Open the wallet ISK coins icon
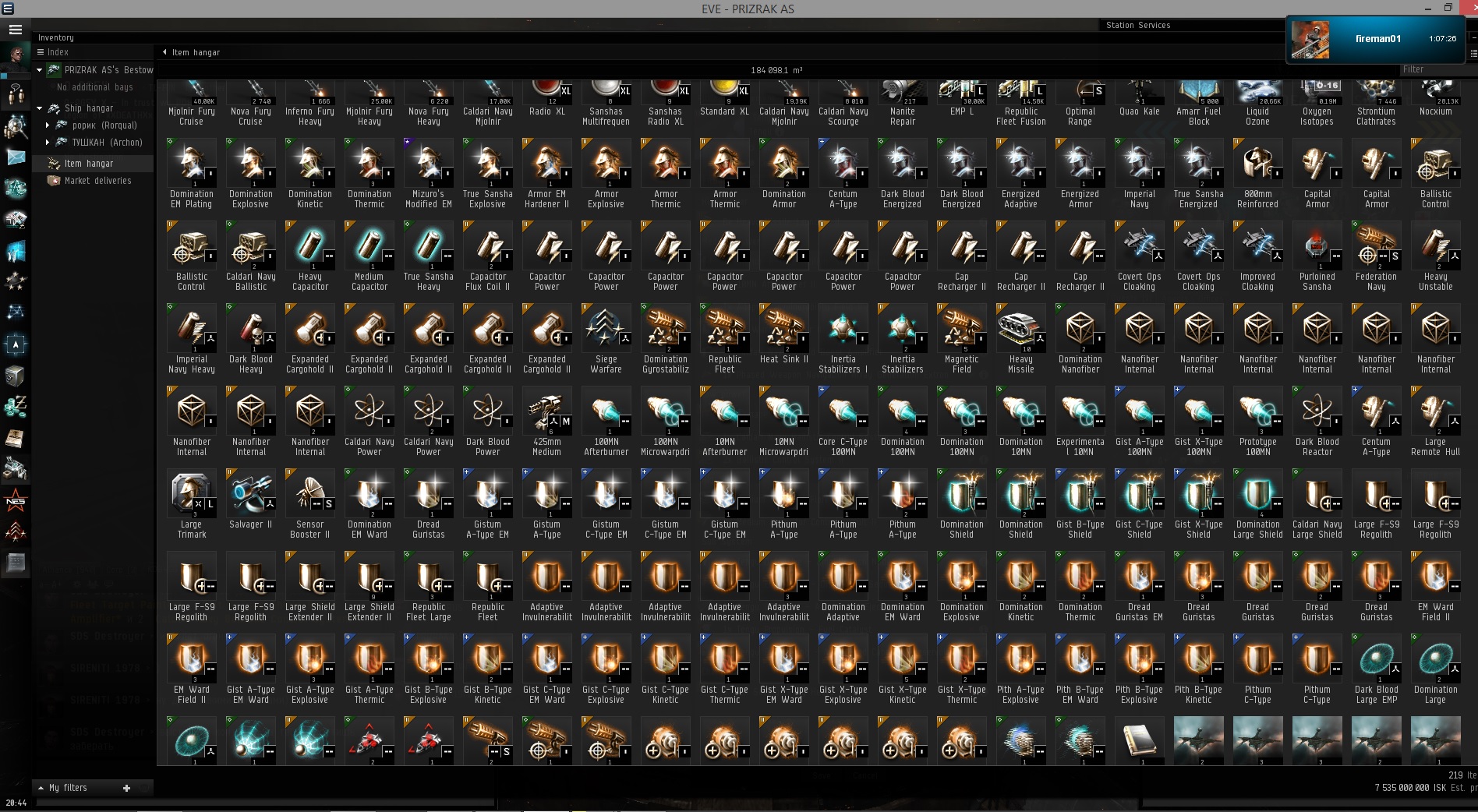The image size is (1478, 812). coord(16,407)
